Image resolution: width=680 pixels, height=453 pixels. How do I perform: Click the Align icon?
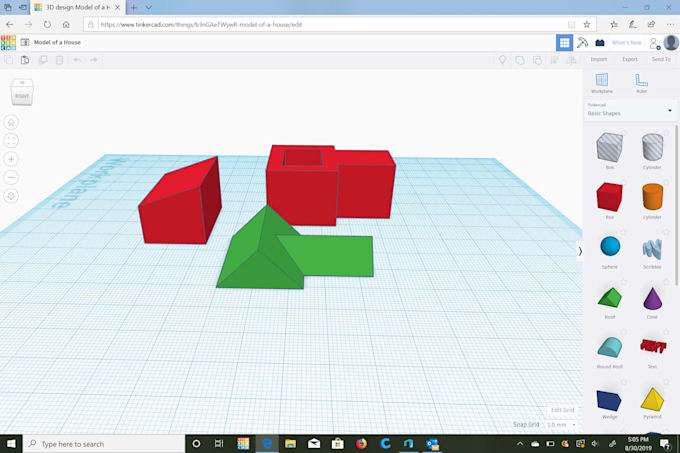point(554,60)
